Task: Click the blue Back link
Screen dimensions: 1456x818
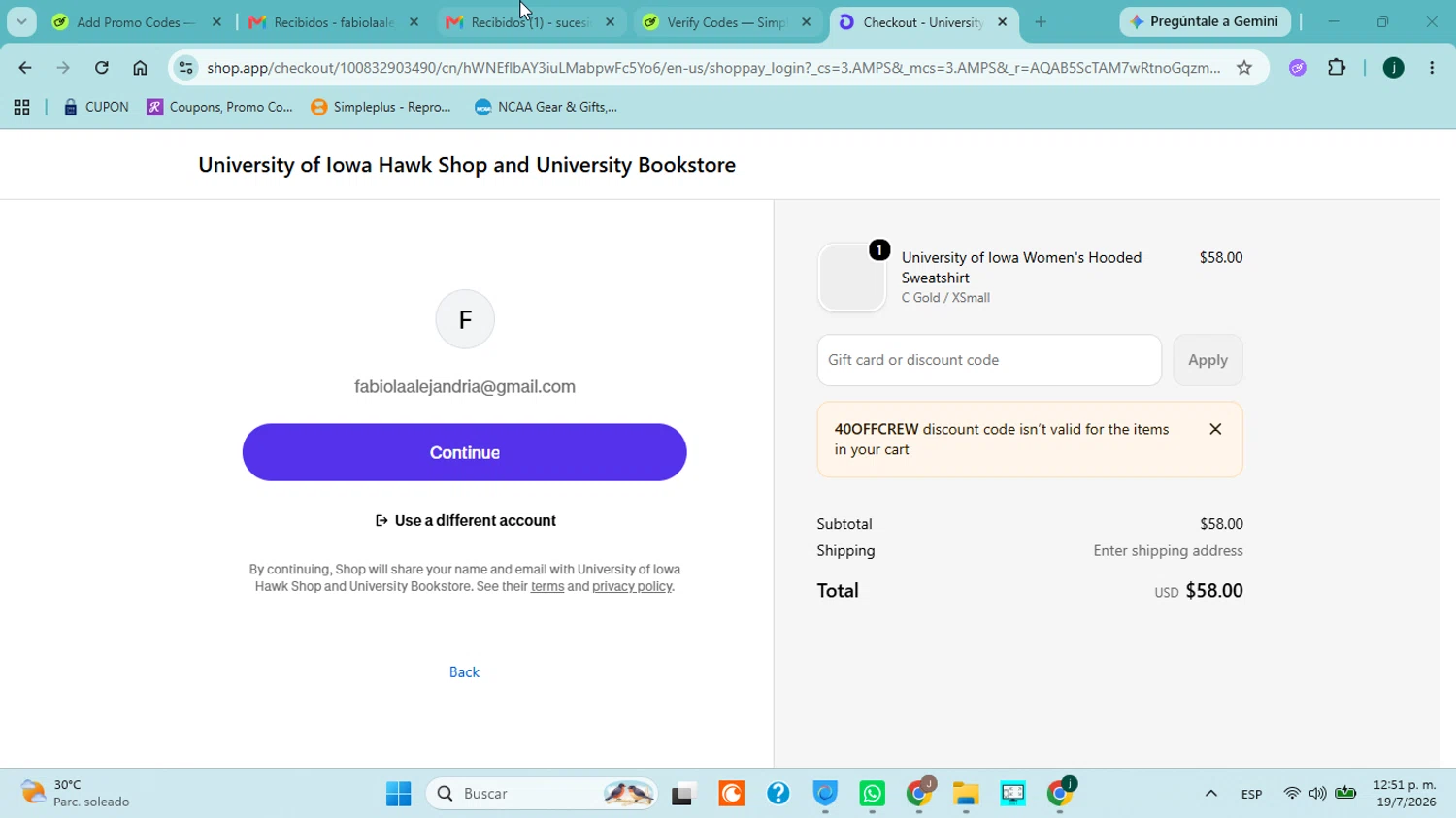Action: 464,672
